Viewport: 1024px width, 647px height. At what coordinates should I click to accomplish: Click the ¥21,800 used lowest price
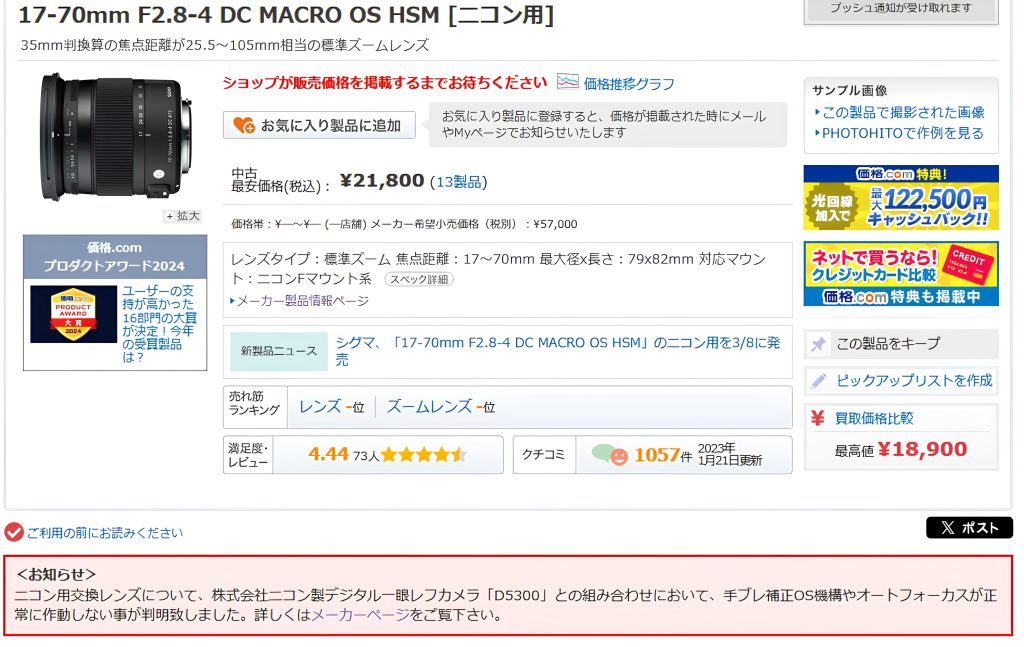tap(382, 180)
